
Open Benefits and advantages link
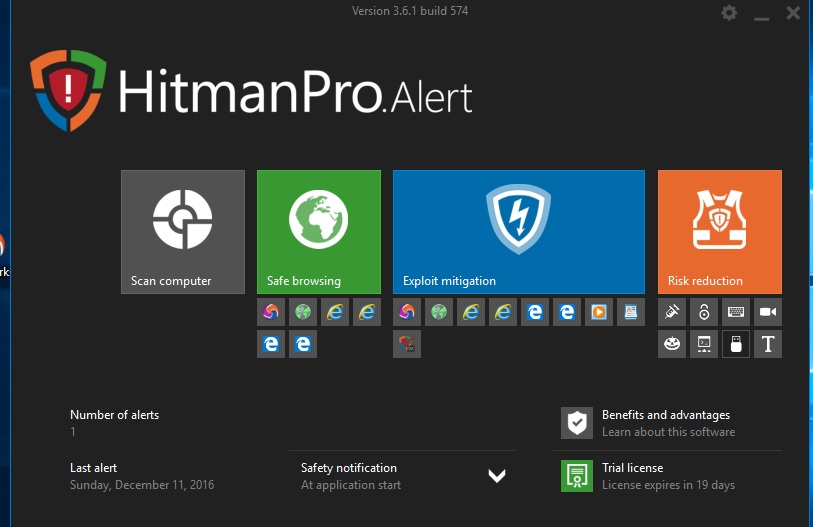click(x=666, y=415)
